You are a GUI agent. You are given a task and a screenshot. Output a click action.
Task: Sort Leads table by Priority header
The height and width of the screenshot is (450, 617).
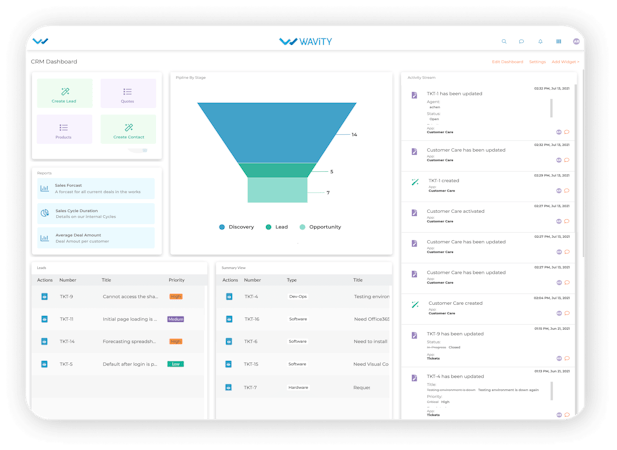pos(177,280)
